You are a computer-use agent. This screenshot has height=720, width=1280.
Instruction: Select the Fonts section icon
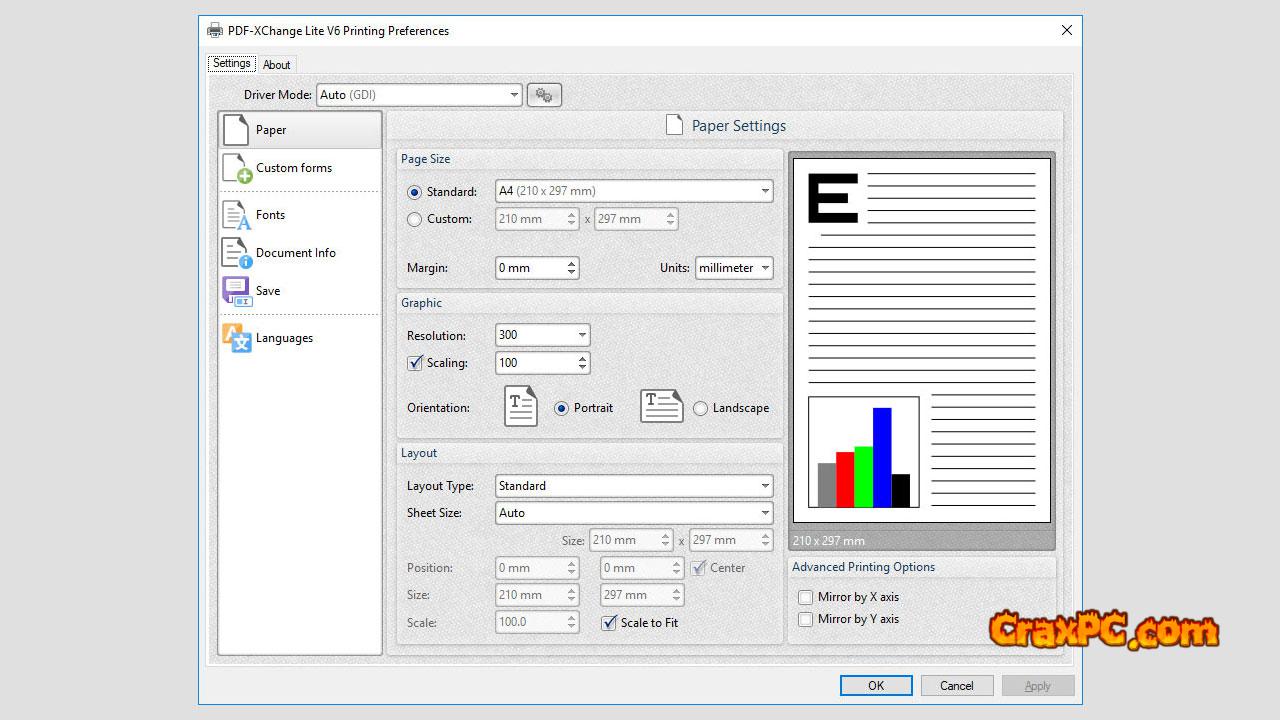[x=236, y=215]
